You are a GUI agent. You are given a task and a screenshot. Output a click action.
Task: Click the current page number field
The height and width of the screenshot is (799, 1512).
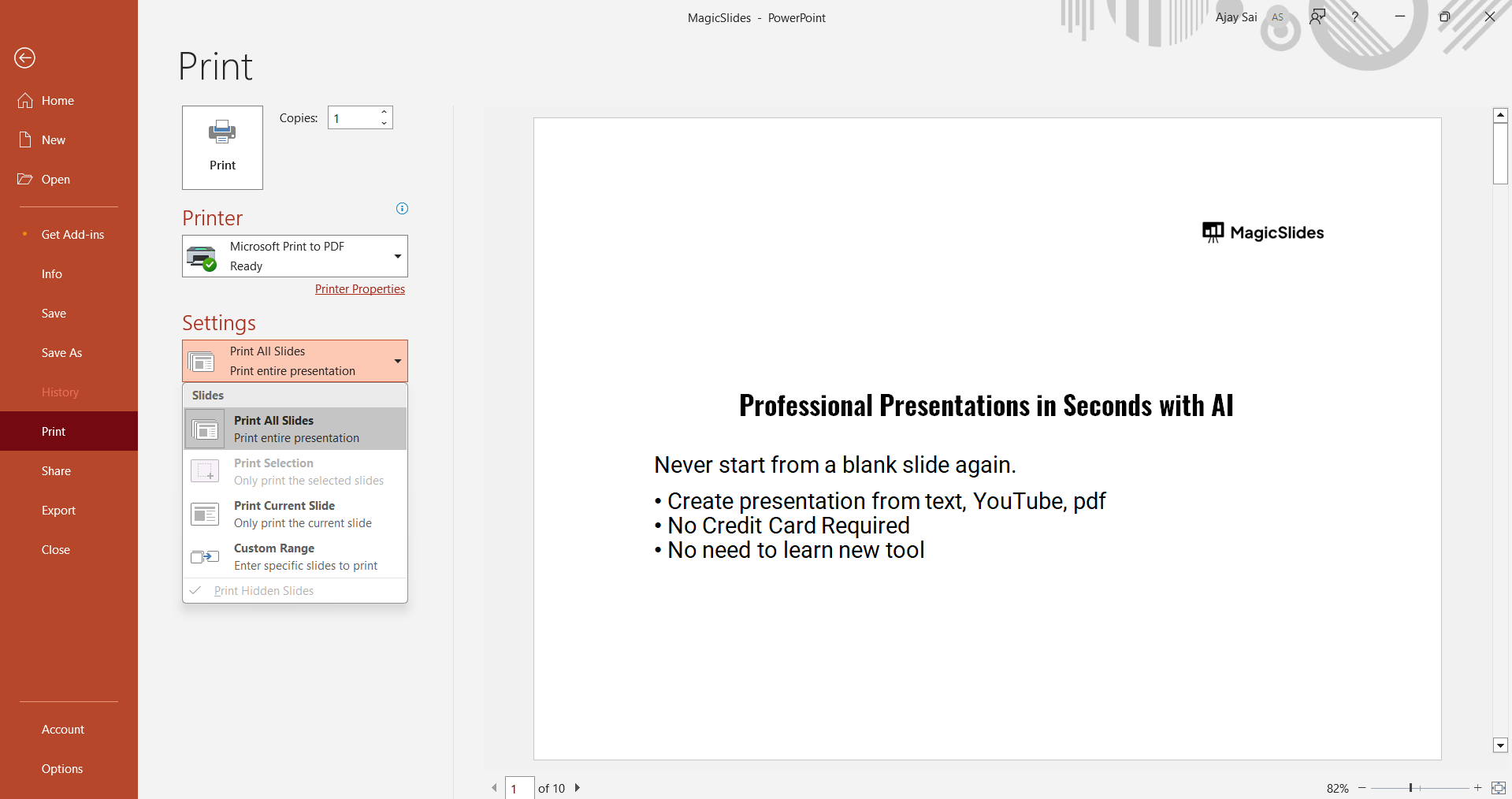(x=519, y=787)
